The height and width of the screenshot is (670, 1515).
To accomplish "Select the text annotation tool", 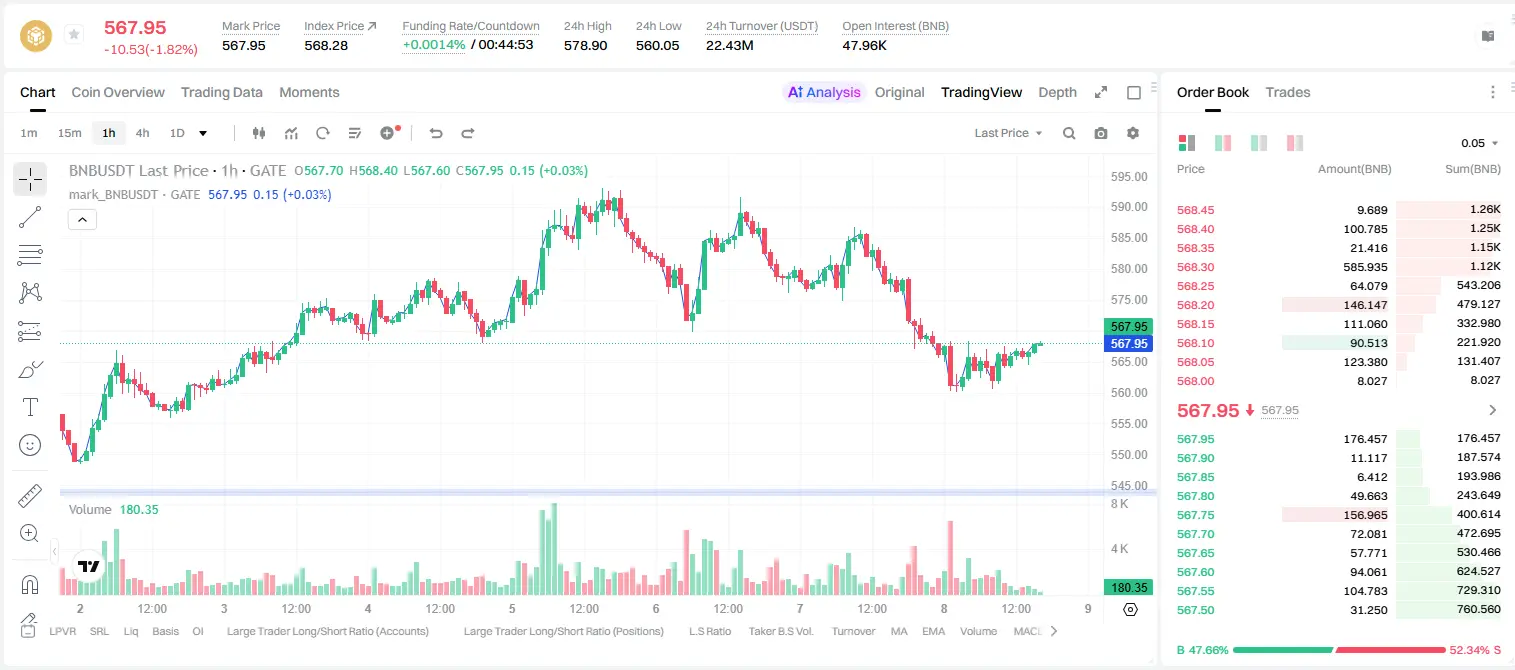I will coord(30,407).
